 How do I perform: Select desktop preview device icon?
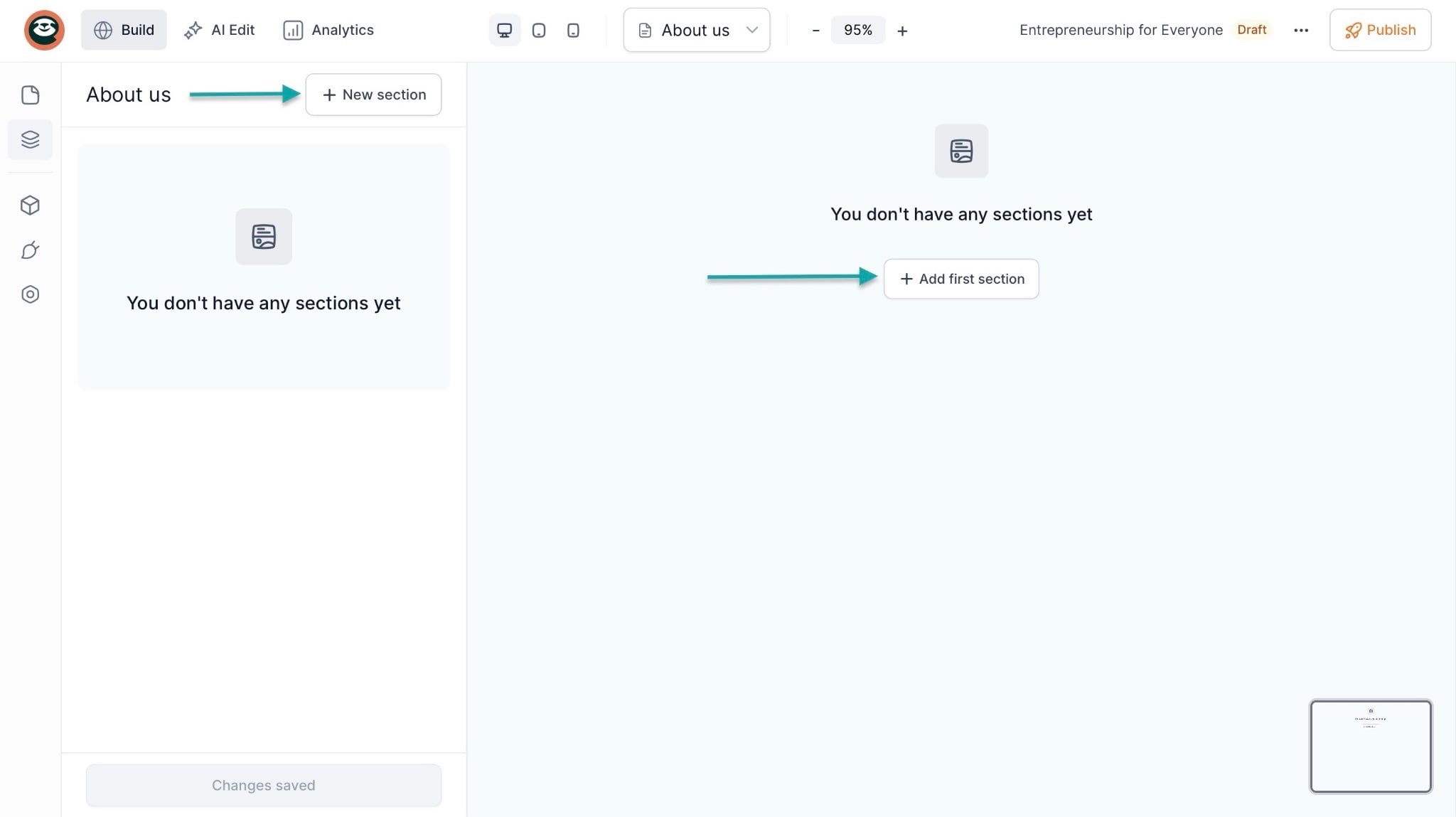pyautogui.click(x=504, y=31)
